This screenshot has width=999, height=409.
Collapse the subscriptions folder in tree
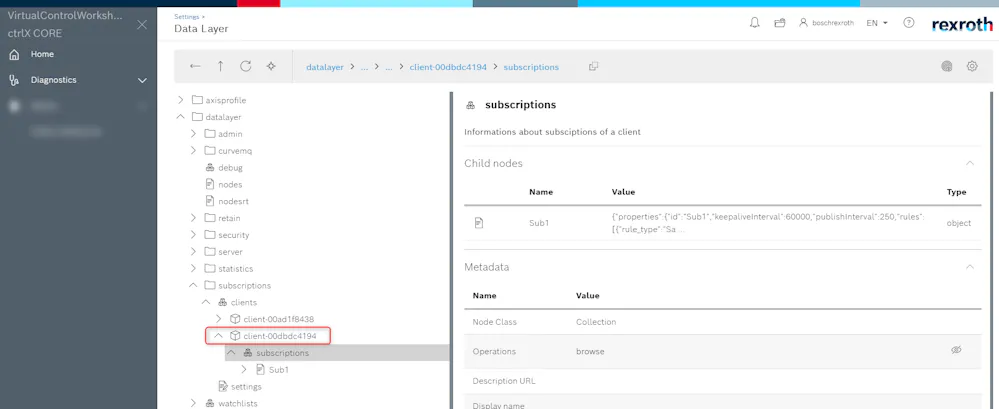click(x=193, y=285)
